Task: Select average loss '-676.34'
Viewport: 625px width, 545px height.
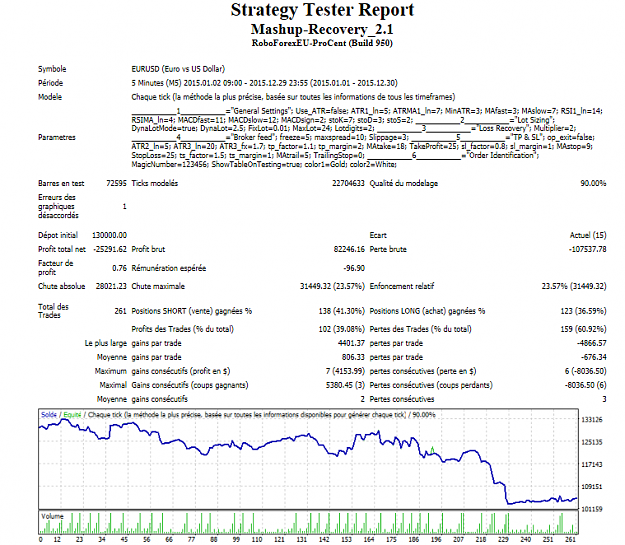Action: pyautogui.click(x=594, y=357)
